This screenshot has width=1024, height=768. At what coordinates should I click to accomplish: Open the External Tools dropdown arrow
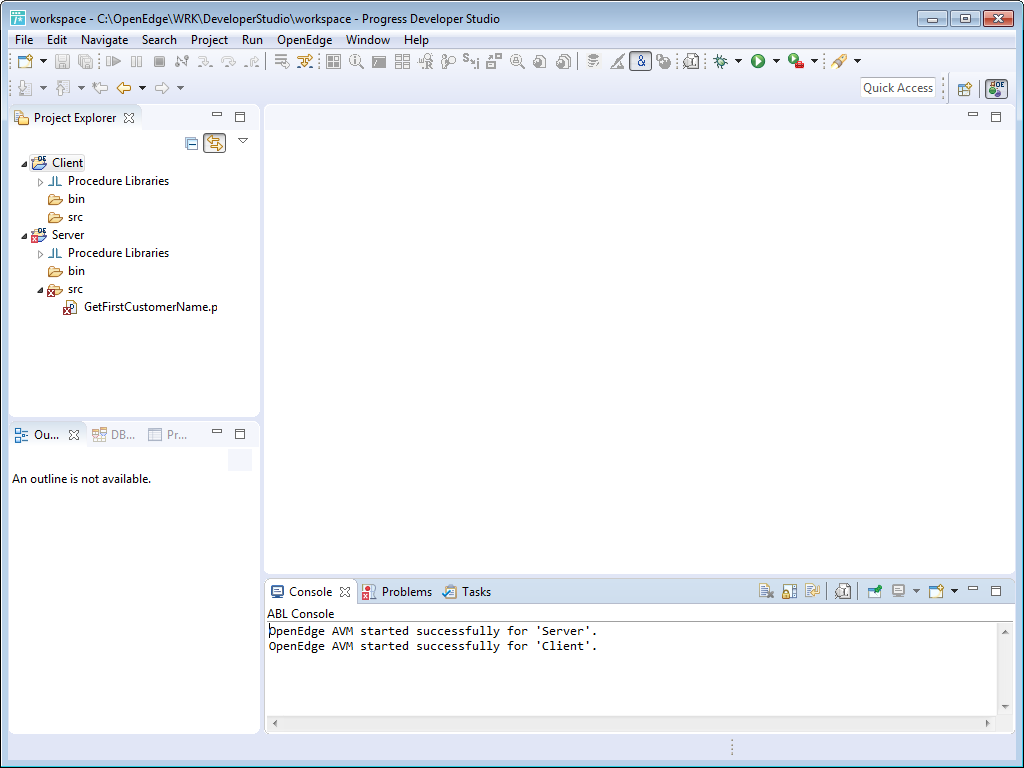point(814,61)
